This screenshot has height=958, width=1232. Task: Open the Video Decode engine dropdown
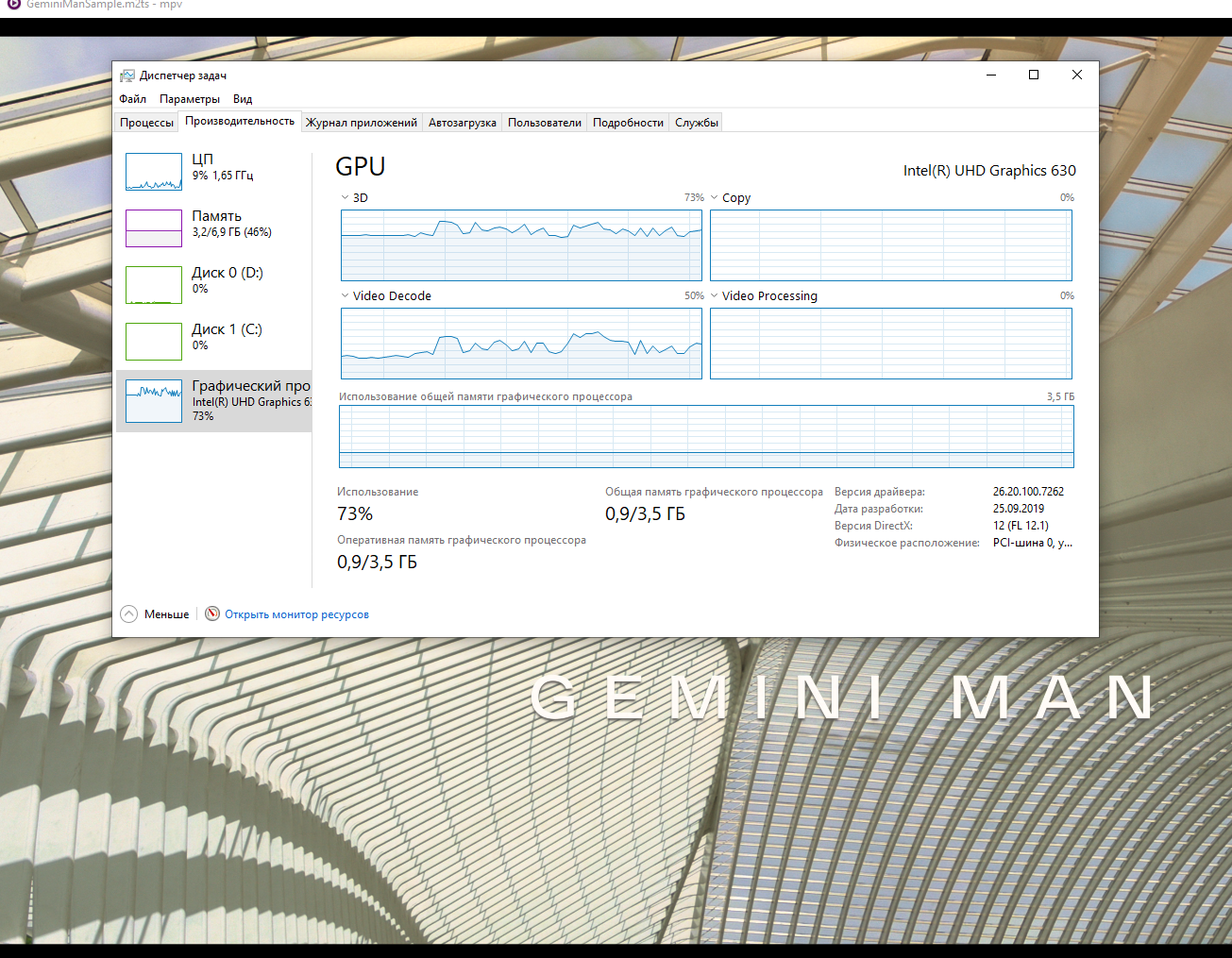tap(345, 295)
